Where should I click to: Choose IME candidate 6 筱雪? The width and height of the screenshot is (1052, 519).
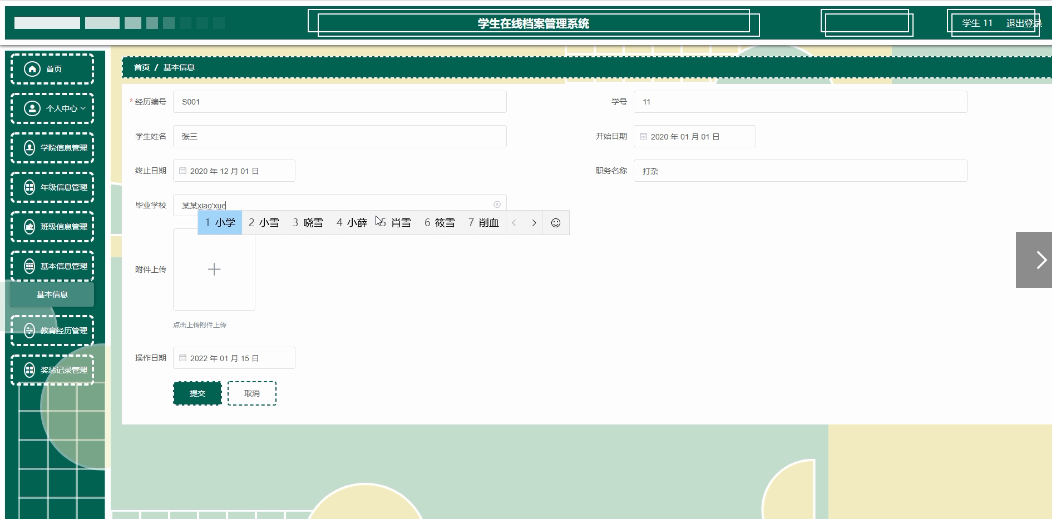(439, 223)
